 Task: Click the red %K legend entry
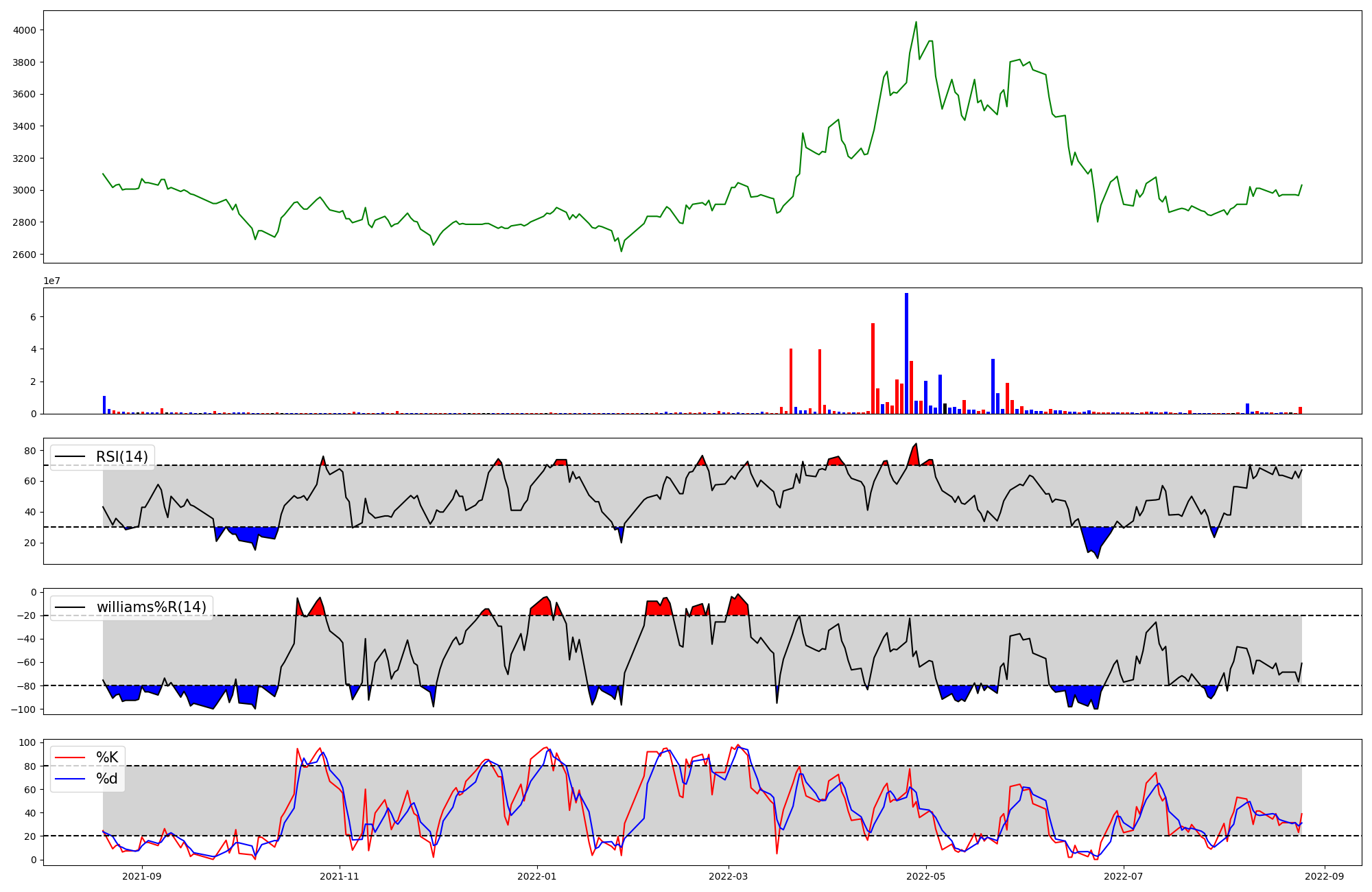click(x=106, y=758)
